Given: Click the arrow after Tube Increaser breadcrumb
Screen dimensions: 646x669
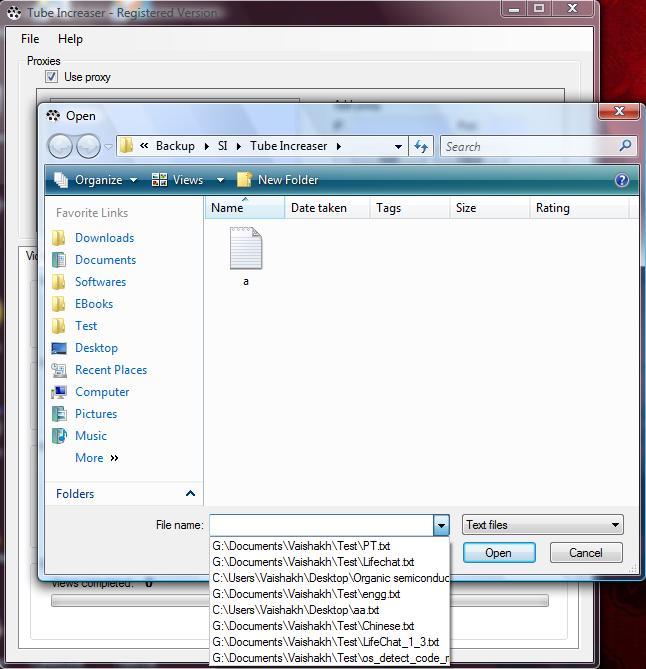Looking at the screenshot, I should pyautogui.click(x=339, y=146).
